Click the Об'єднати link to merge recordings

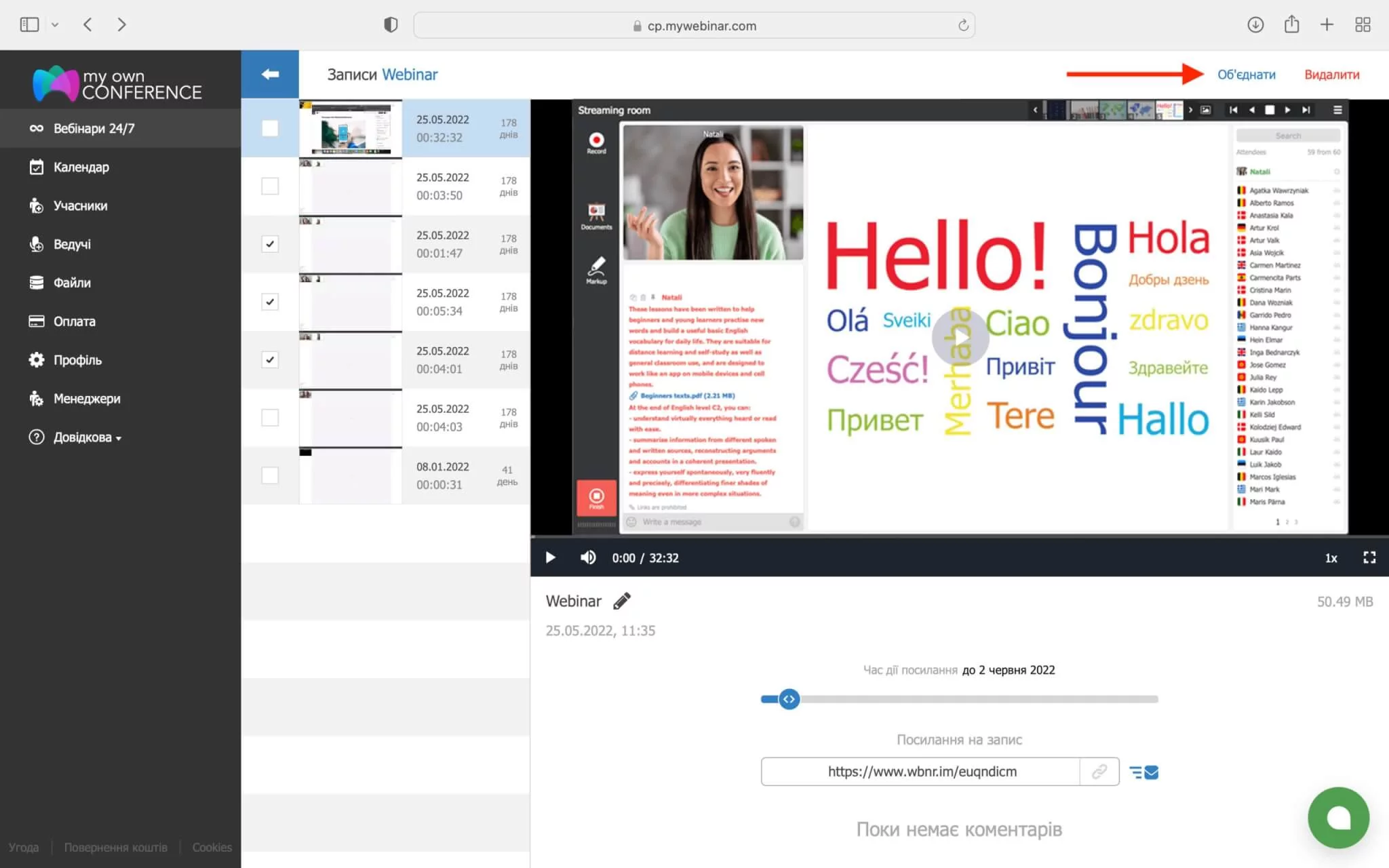click(x=1246, y=75)
